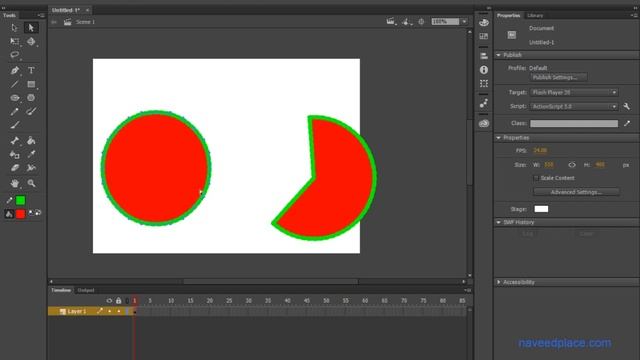Screen dimensions: 640x360
Task: Toggle the show/hide all layers eye icon
Action: click(x=109, y=301)
